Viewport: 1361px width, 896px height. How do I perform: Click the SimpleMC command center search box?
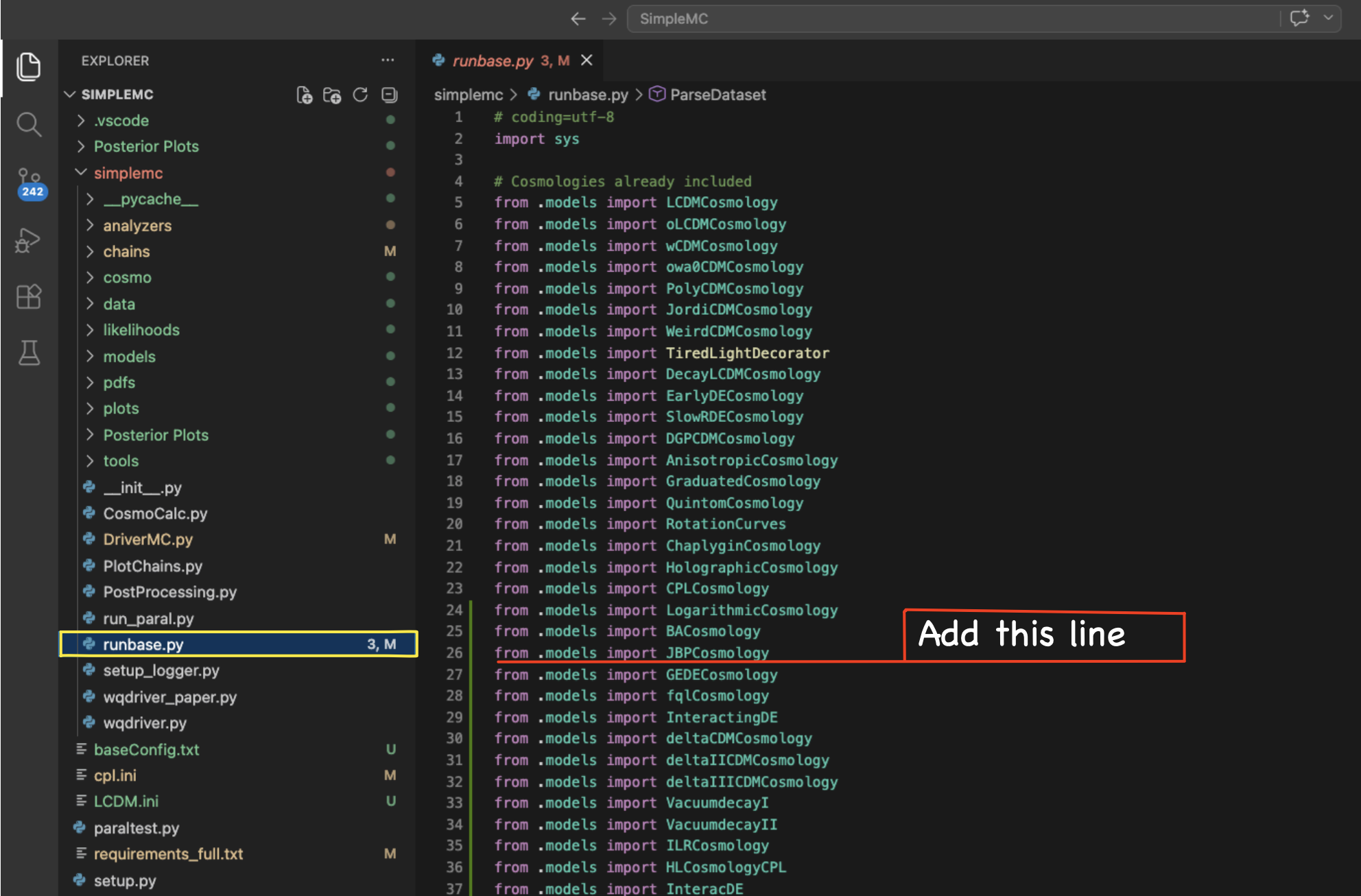pos(954,19)
